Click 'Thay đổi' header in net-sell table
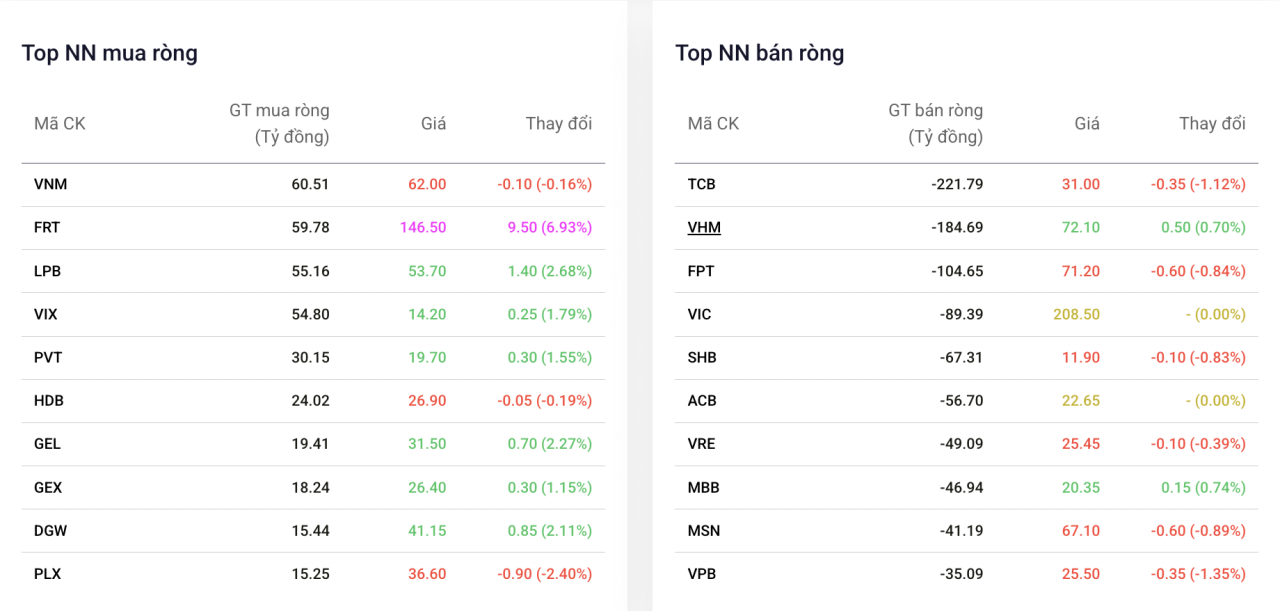 [x=1212, y=123]
